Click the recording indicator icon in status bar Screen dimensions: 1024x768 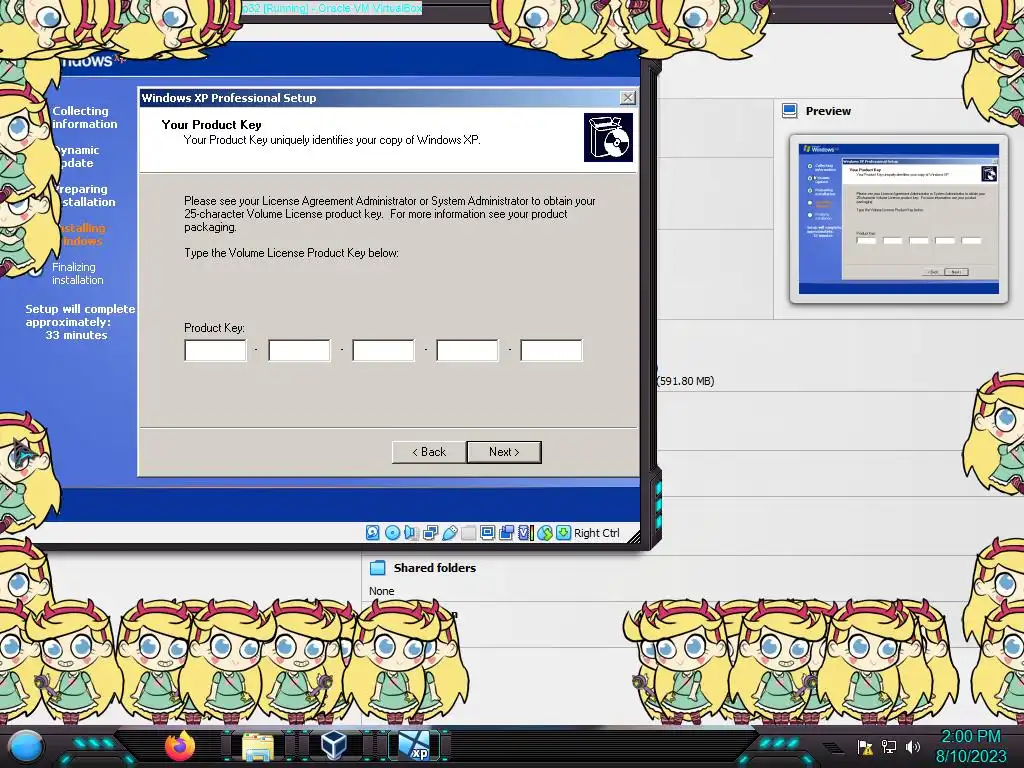506,533
